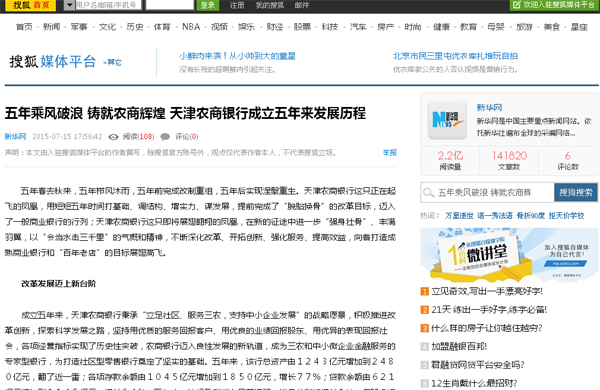The width and height of the screenshot is (600, 390).
Task: Focus the username email or phone input field
Action: 108,5
